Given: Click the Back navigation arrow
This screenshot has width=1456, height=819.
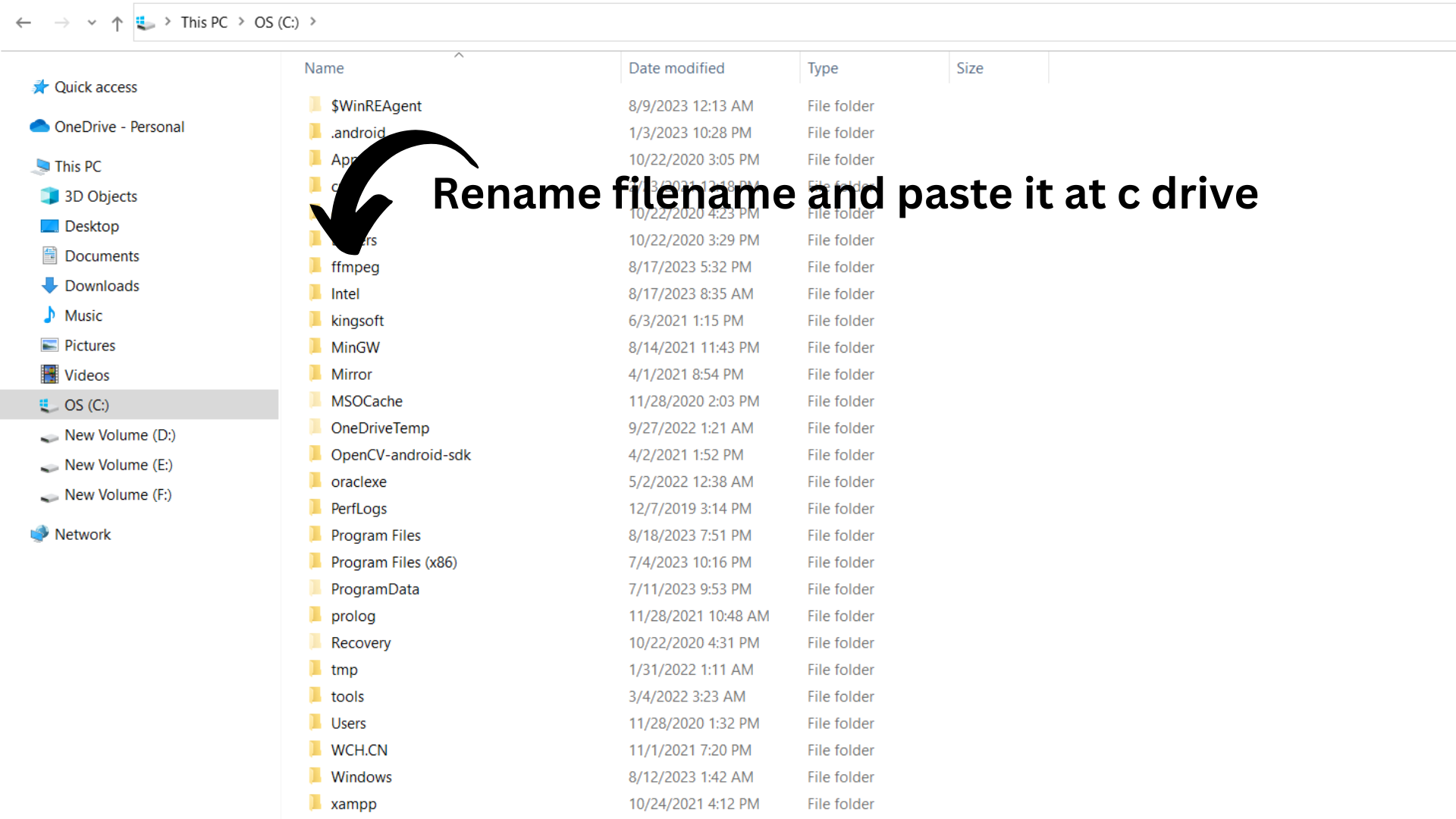Looking at the screenshot, I should [24, 23].
